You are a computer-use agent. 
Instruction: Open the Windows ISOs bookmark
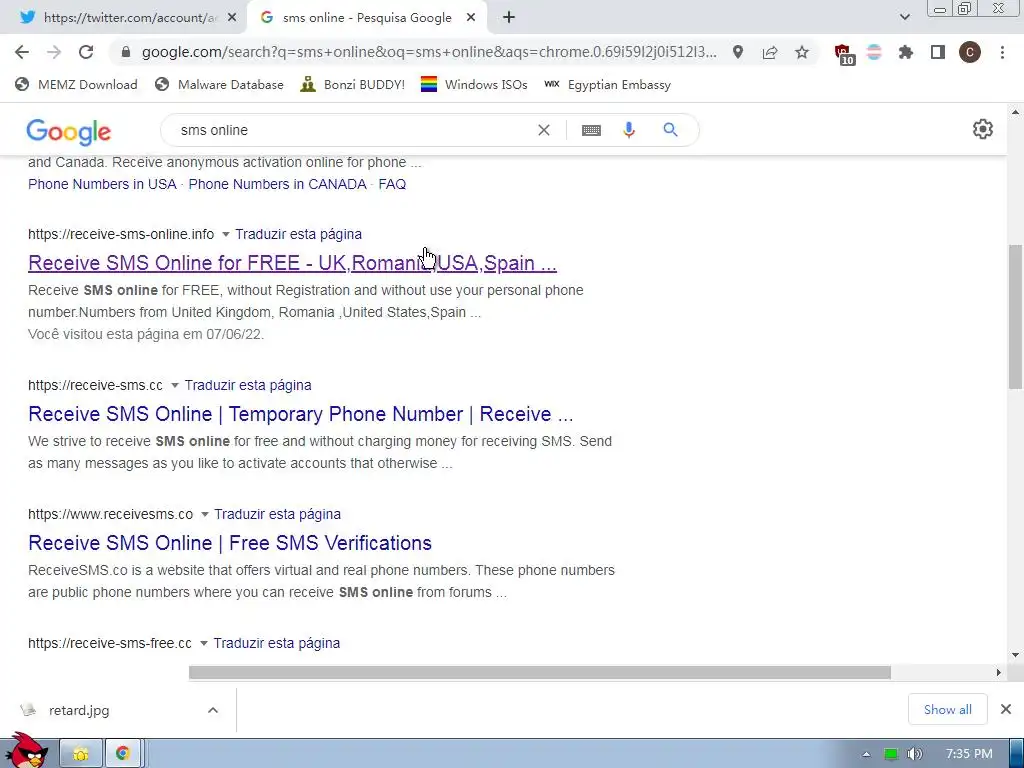474,84
